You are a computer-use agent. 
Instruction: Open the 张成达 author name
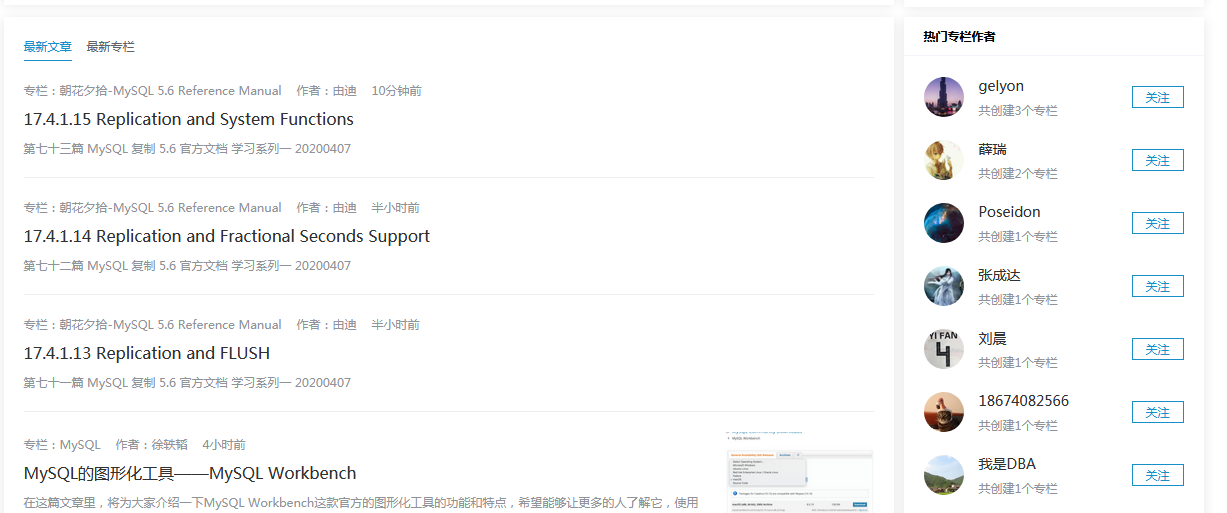point(999,275)
